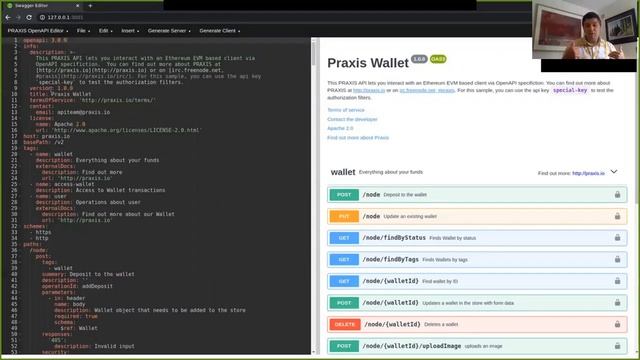Open the PRAXIS OpenAPI Editor menu
Screen dimensions: 640x360
coord(38,31)
